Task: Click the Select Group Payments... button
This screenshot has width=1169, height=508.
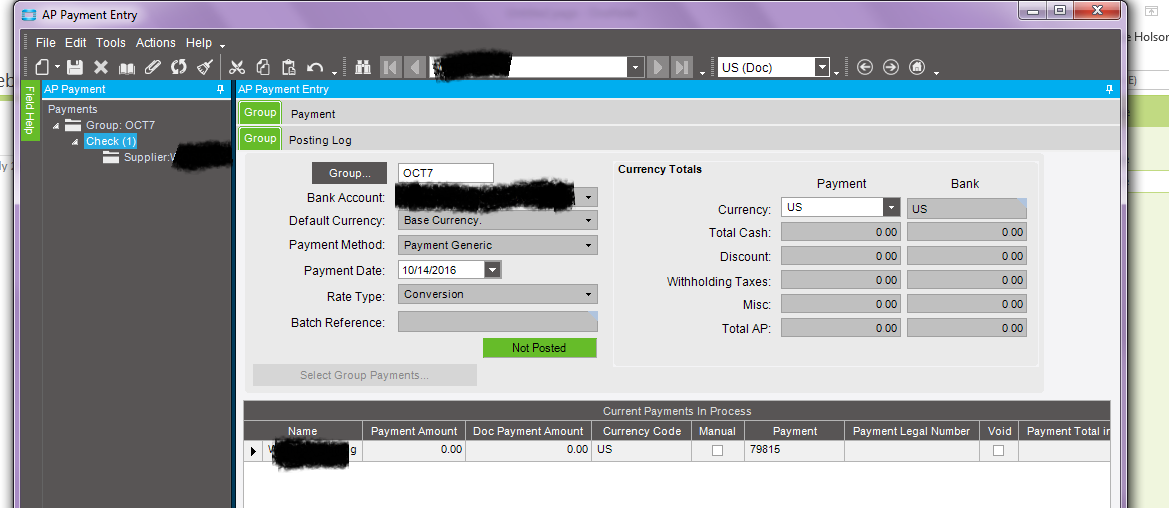Action: click(x=365, y=375)
